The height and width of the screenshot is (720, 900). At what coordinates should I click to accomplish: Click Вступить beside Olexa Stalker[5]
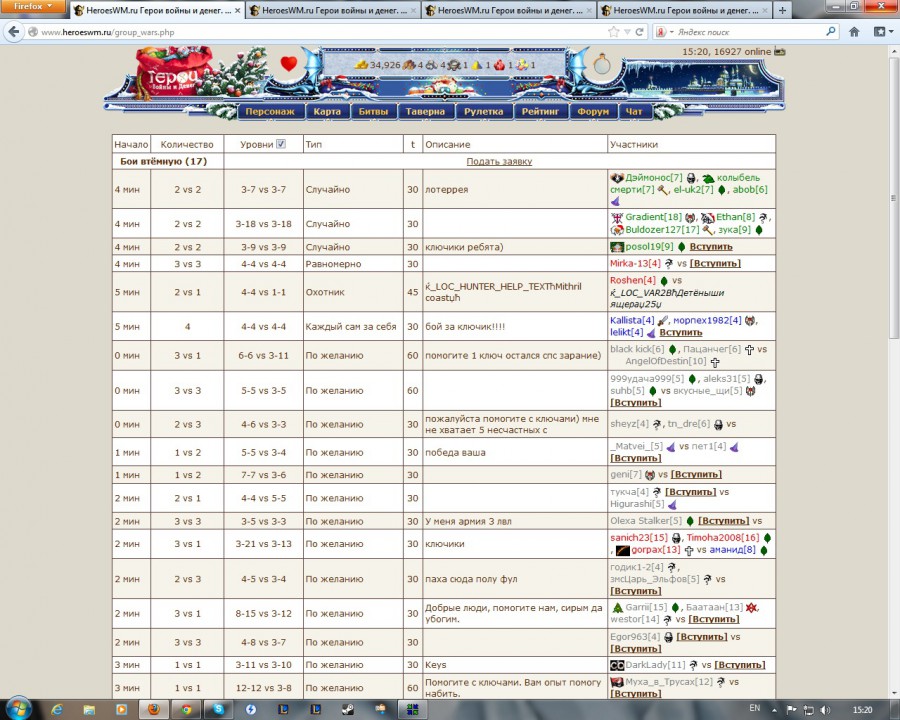click(723, 521)
